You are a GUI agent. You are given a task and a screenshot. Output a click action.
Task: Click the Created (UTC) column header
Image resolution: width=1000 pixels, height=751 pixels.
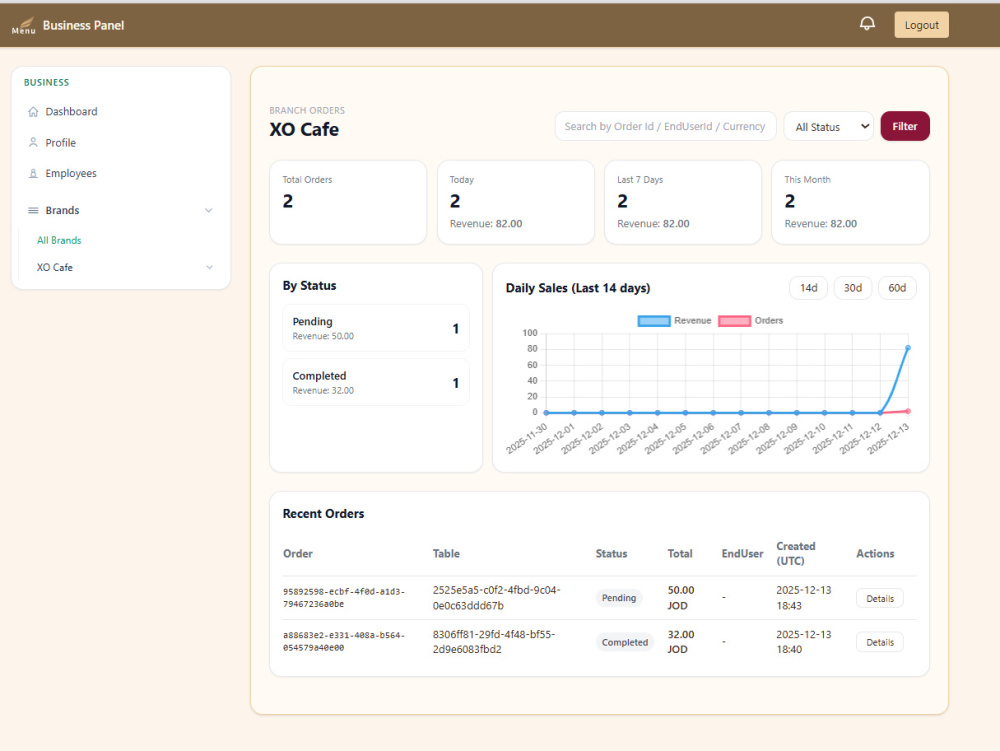point(795,554)
